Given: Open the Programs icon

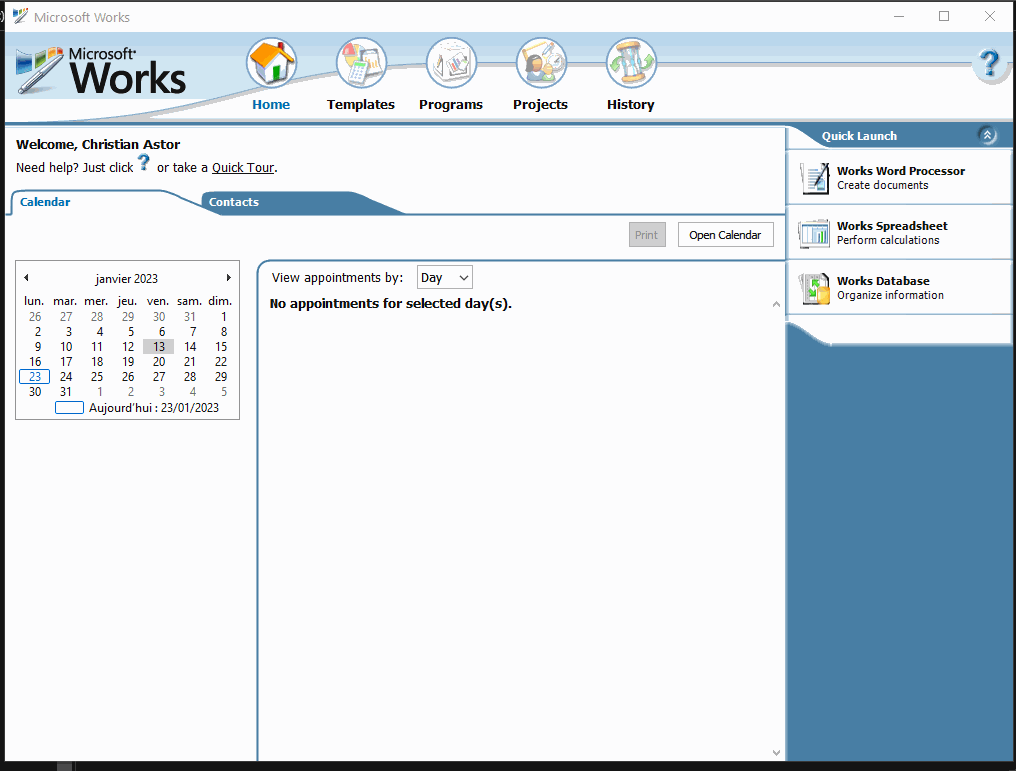Looking at the screenshot, I should [x=451, y=63].
